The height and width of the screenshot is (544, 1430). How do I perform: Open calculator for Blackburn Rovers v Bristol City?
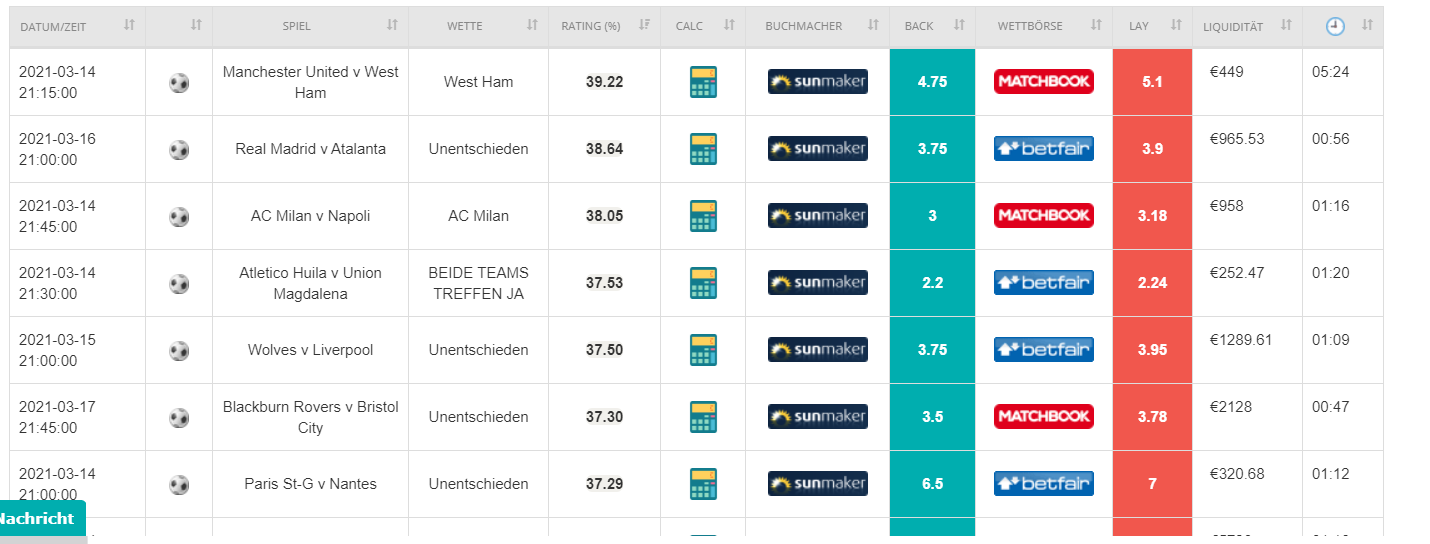coord(703,417)
